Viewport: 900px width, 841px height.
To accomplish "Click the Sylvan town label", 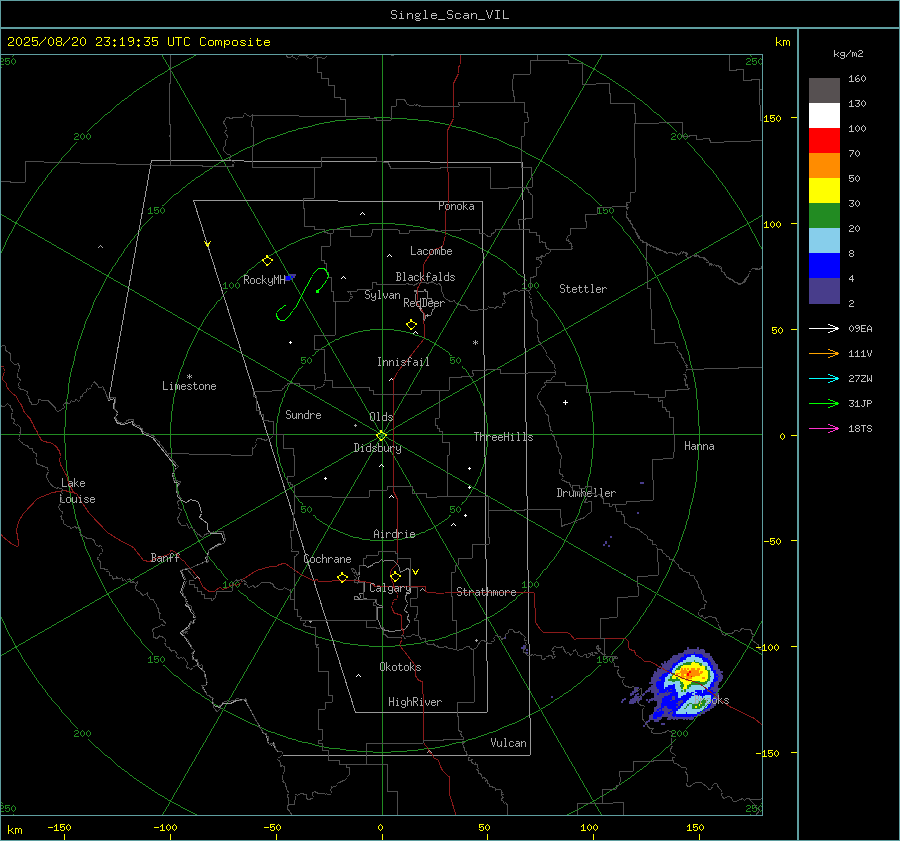I will [x=382, y=295].
